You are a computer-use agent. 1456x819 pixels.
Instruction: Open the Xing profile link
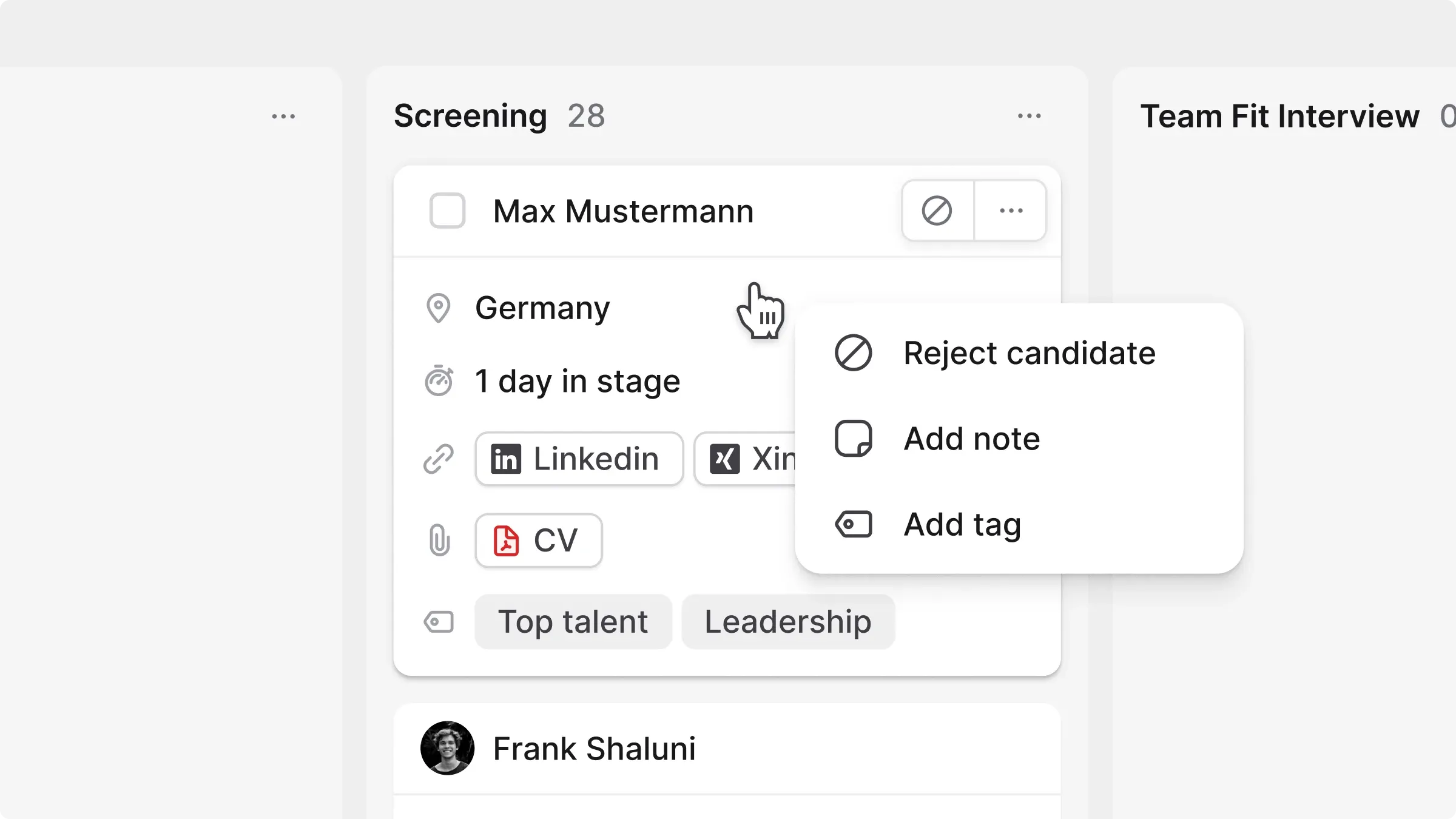(745, 459)
